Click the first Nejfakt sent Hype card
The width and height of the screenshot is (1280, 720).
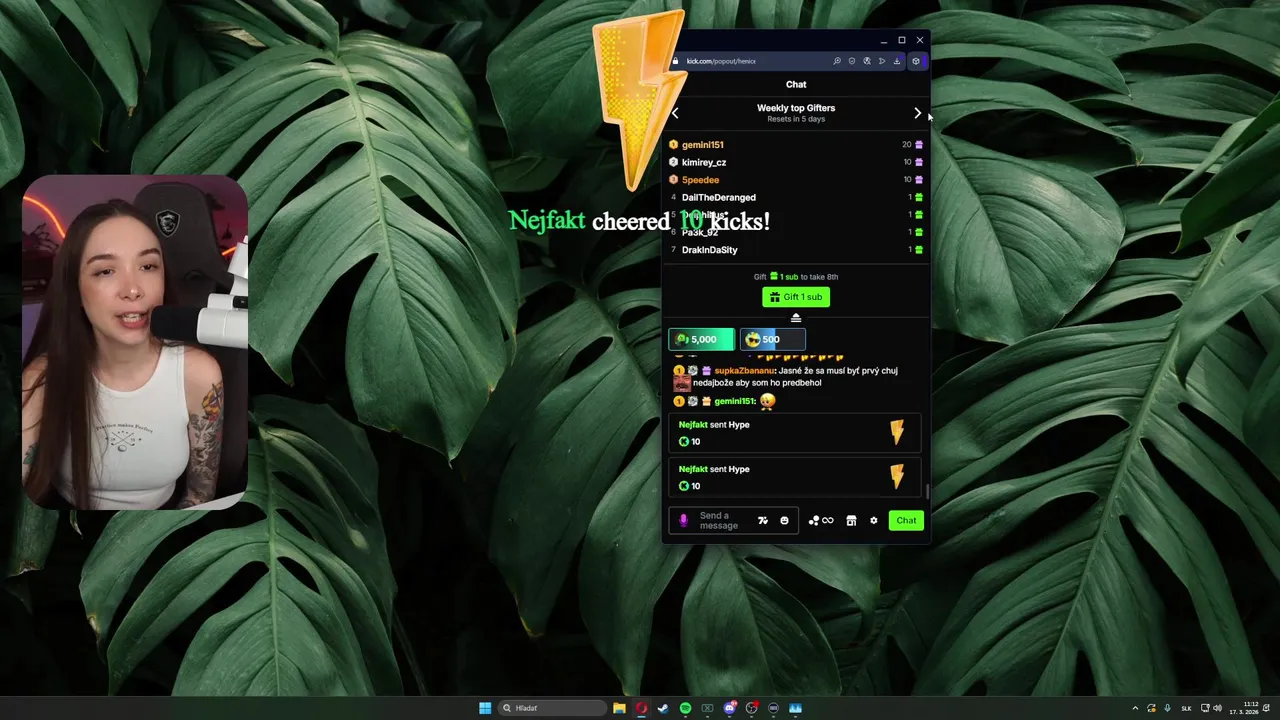pyautogui.click(x=796, y=433)
